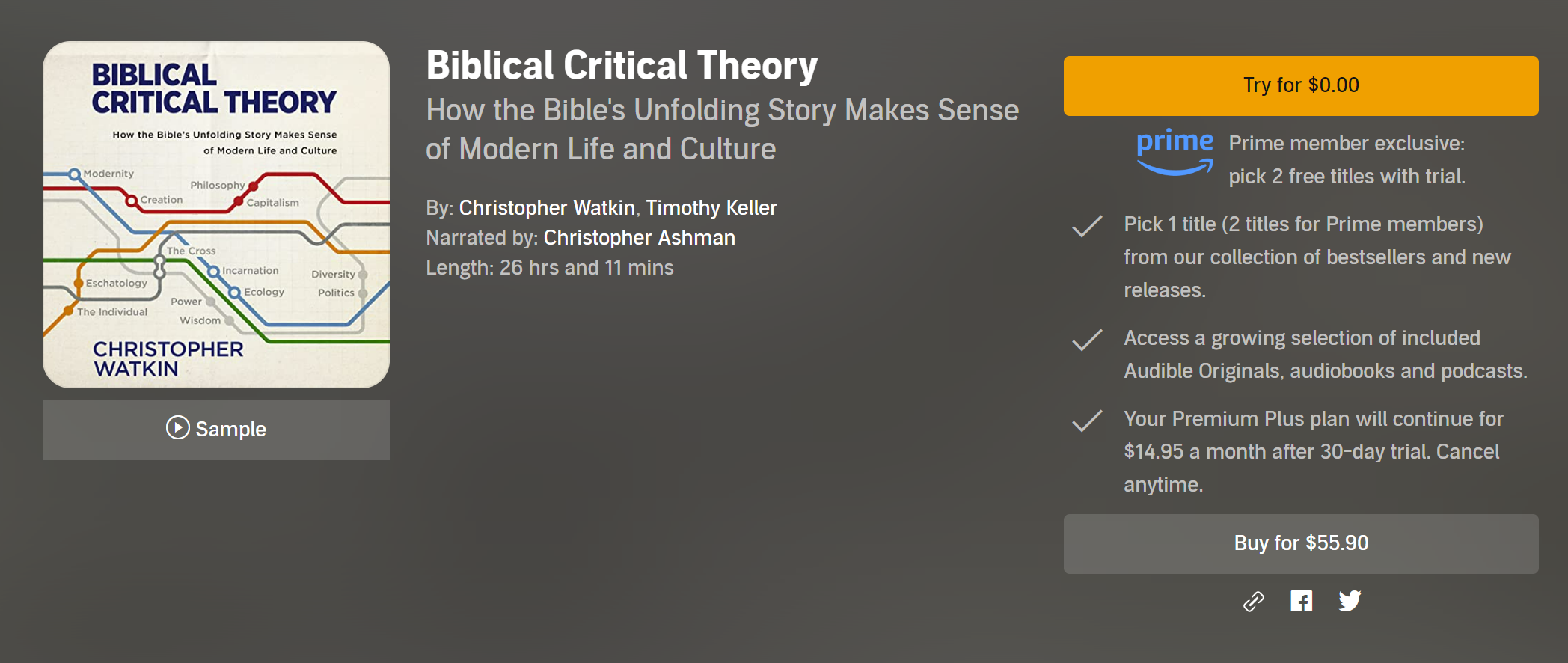Click the checkmark beside Pick 1 title
Image resolution: width=1568 pixels, height=663 pixels.
coord(1087,225)
